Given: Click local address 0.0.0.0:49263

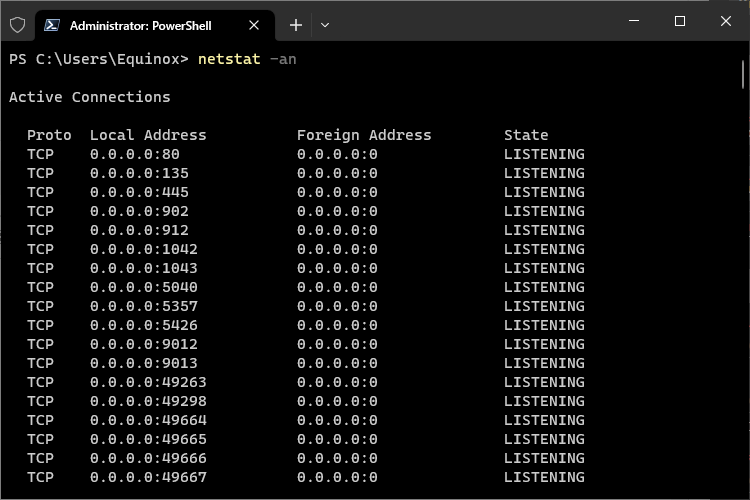Looking at the screenshot, I should [x=148, y=382].
